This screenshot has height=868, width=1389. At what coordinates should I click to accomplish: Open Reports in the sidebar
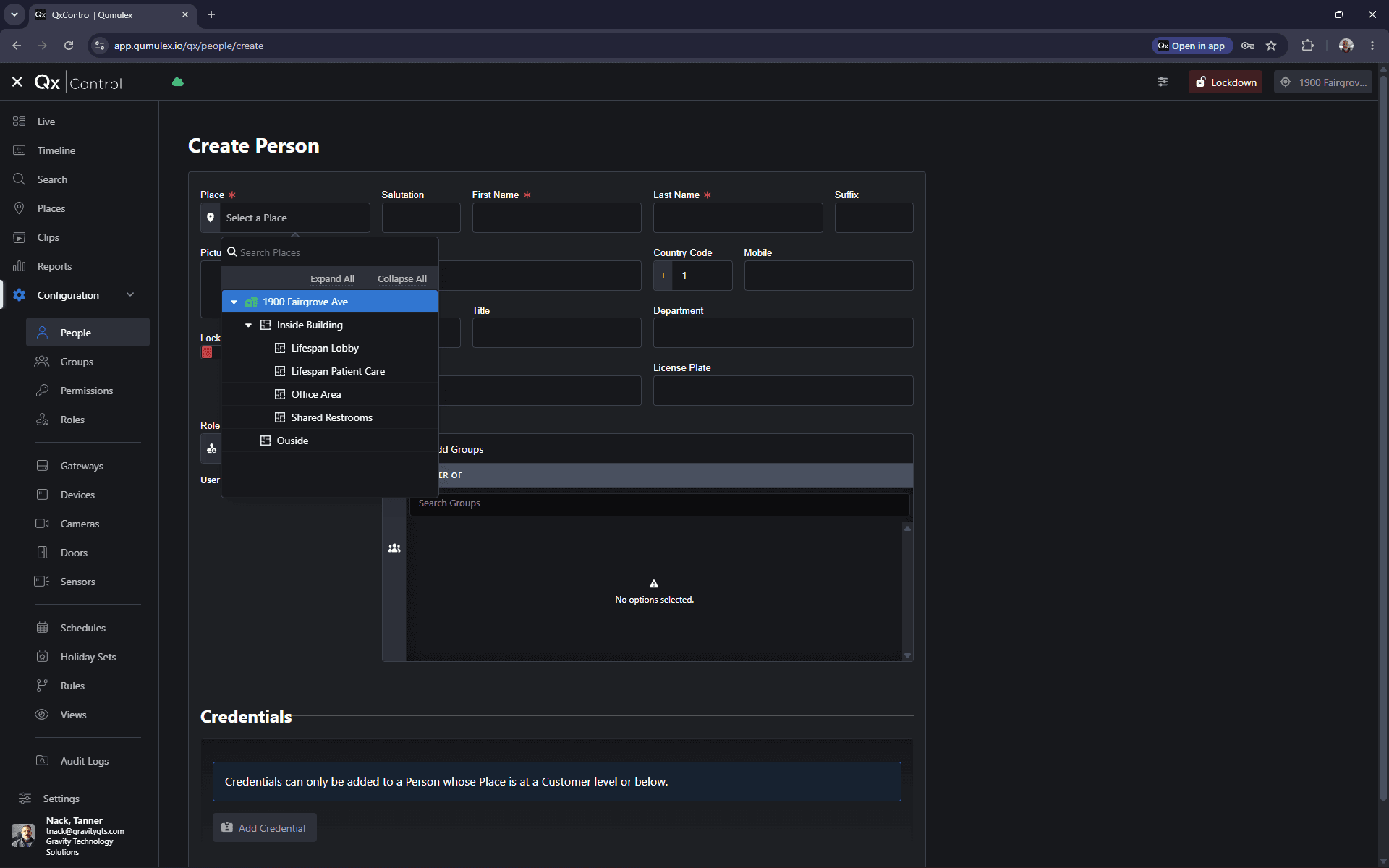tap(54, 266)
